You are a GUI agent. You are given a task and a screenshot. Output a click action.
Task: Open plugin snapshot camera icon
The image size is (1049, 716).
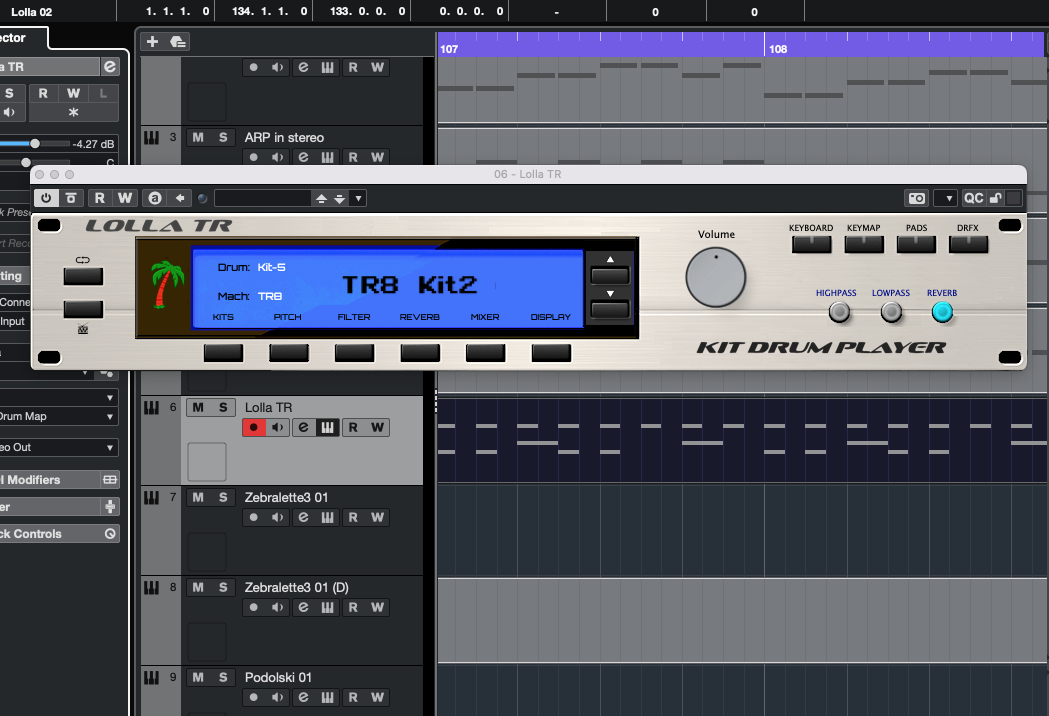coord(917,198)
